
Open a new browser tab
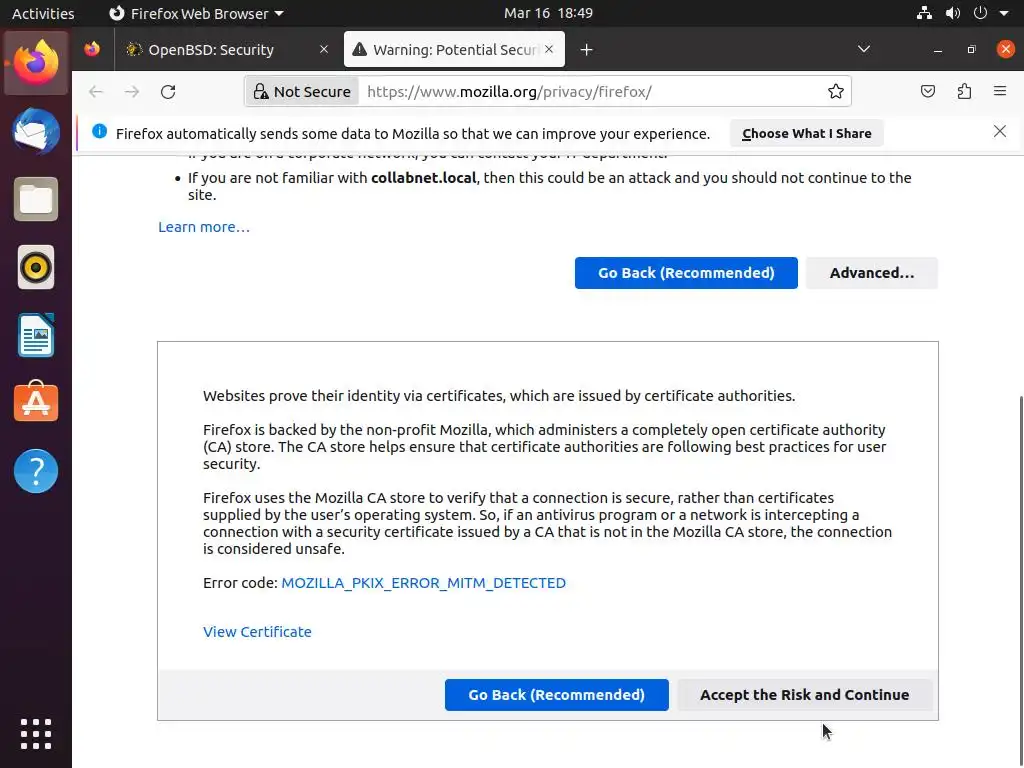tap(587, 49)
